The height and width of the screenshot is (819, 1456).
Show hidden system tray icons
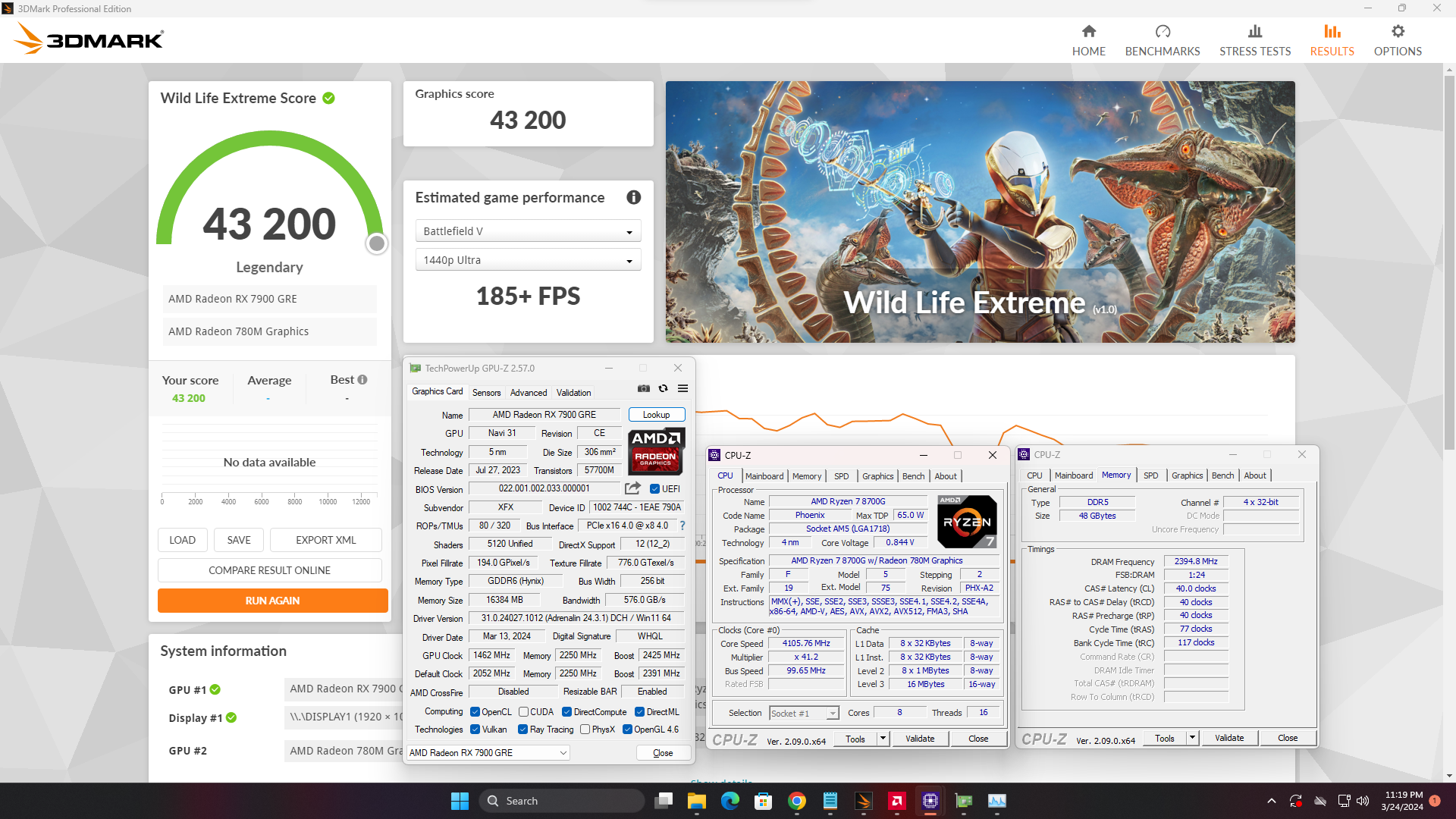pos(1271,801)
